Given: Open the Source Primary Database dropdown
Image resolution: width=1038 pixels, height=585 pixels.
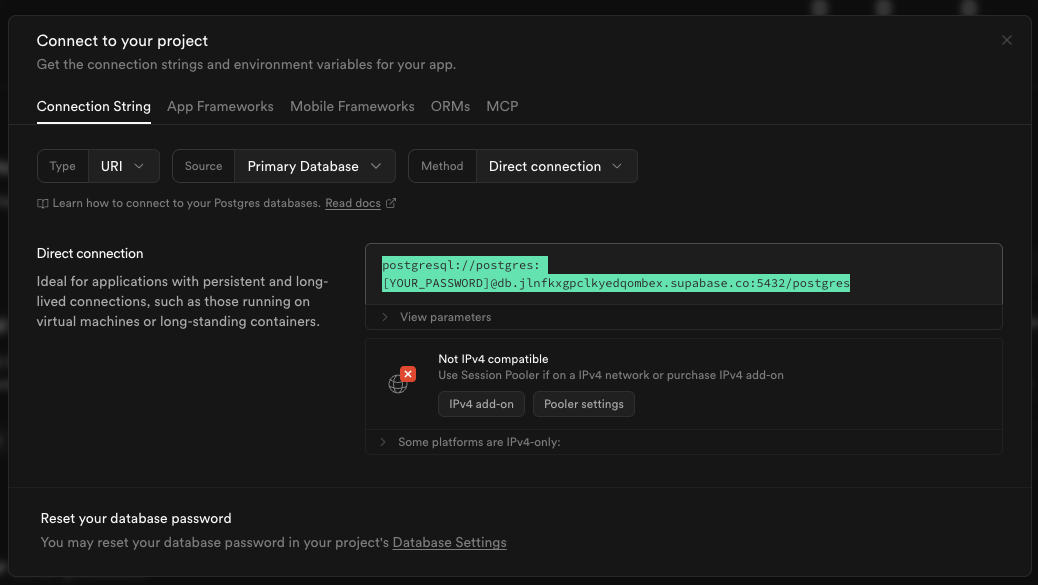Looking at the screenshot, I should pyautogui.click(x=314, y=166).
